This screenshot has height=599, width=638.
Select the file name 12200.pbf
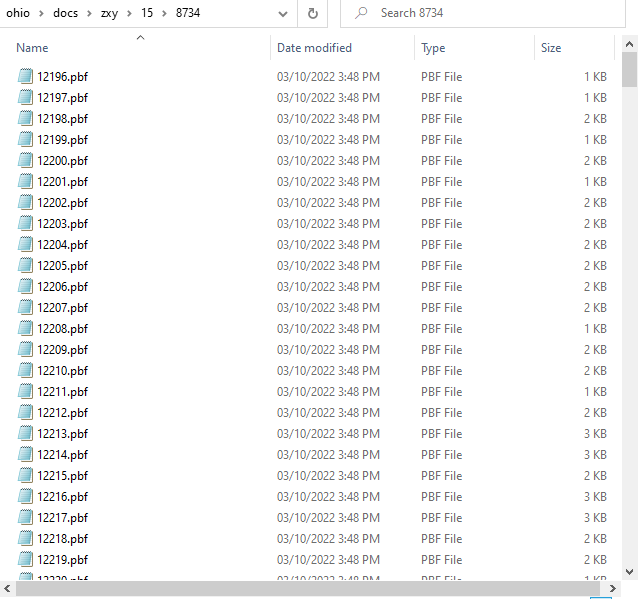point(63,161)
